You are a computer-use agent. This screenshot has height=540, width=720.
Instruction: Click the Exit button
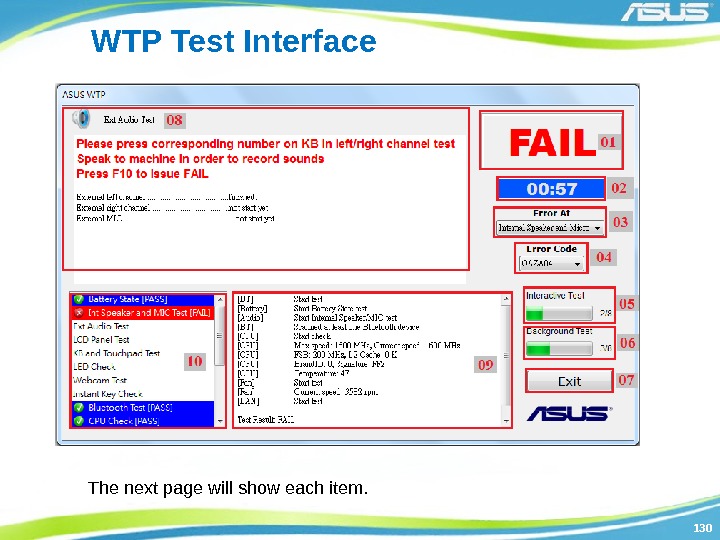point(569,381)
